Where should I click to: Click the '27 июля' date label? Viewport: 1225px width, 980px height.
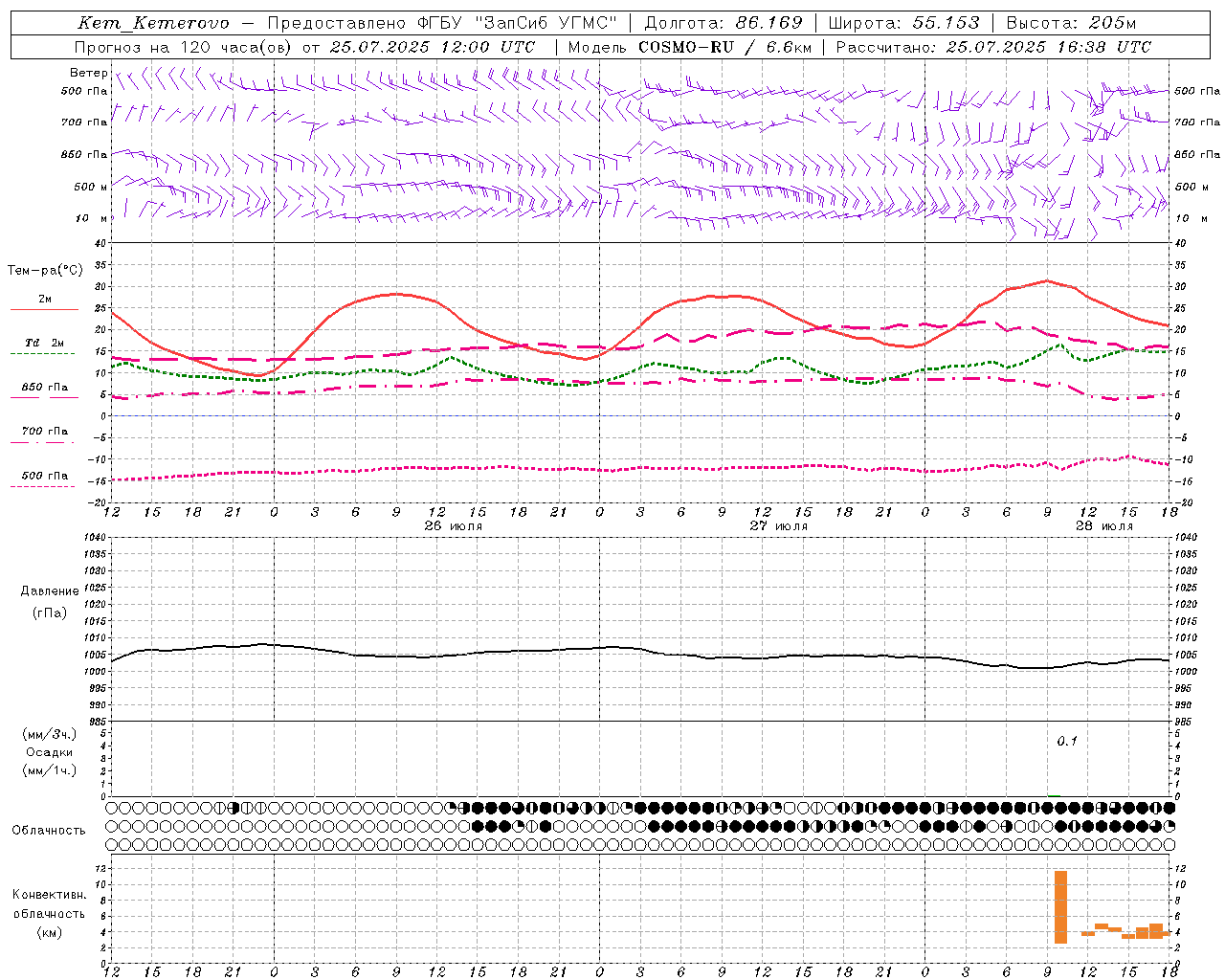pos(779,526)
